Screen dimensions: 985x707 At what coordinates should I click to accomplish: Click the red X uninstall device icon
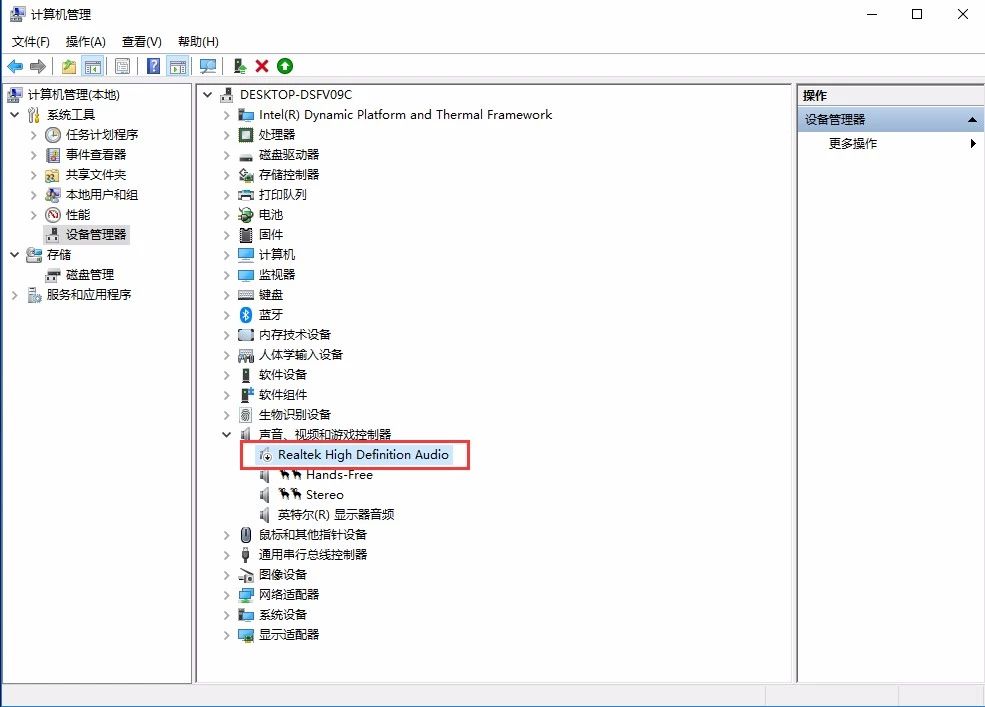pos(262,66)
